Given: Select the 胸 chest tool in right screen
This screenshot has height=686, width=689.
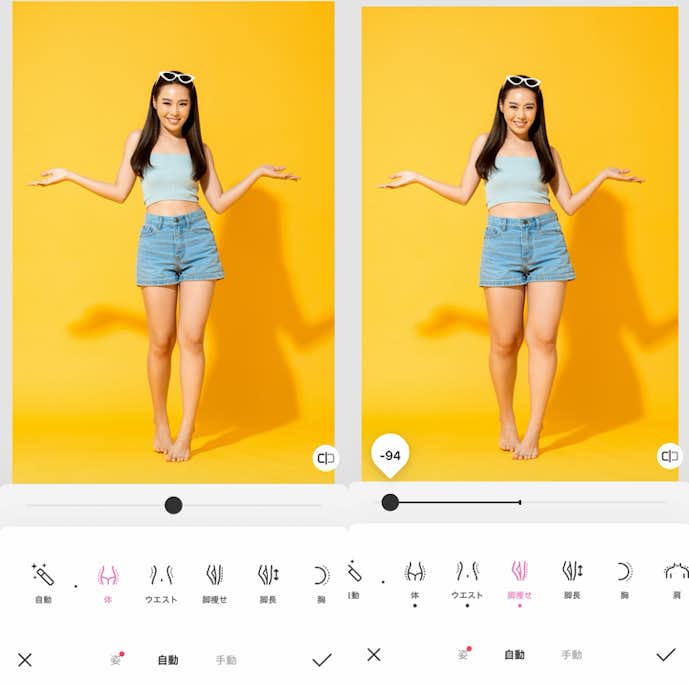Looking at the screenshot, I should (x=624, y=579).
